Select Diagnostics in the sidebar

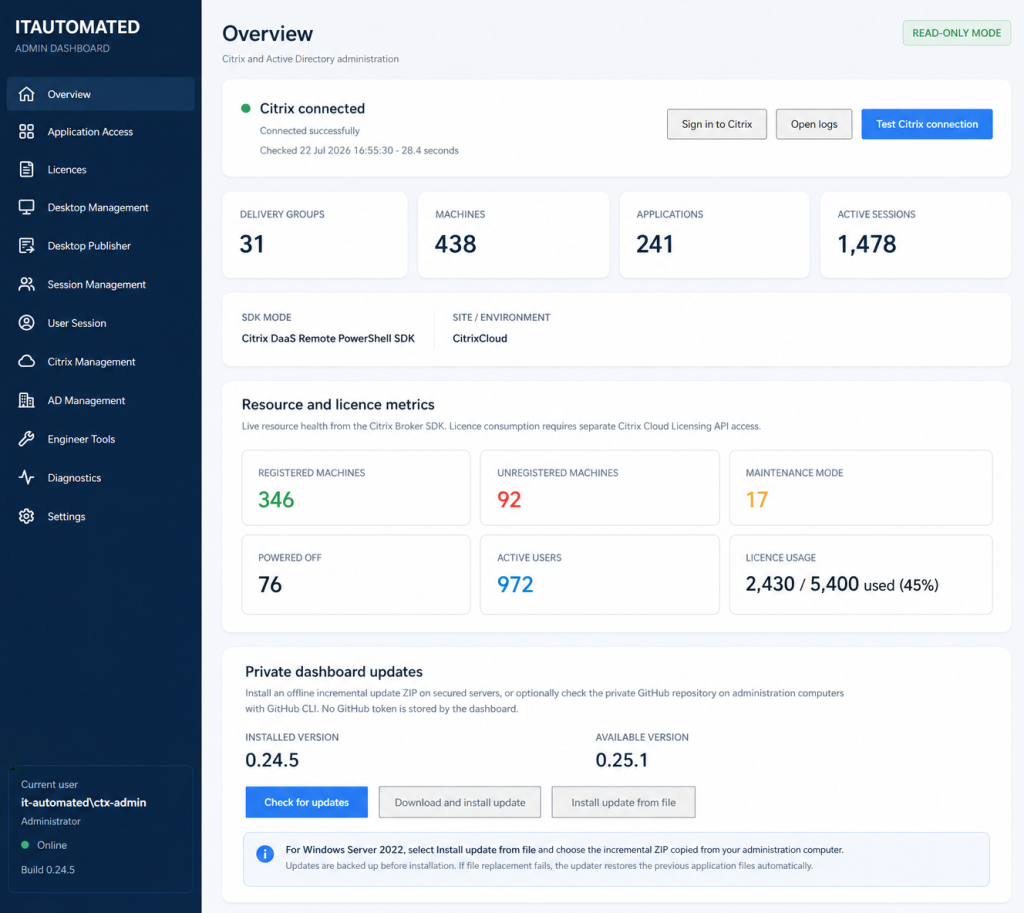pos(101,477)
